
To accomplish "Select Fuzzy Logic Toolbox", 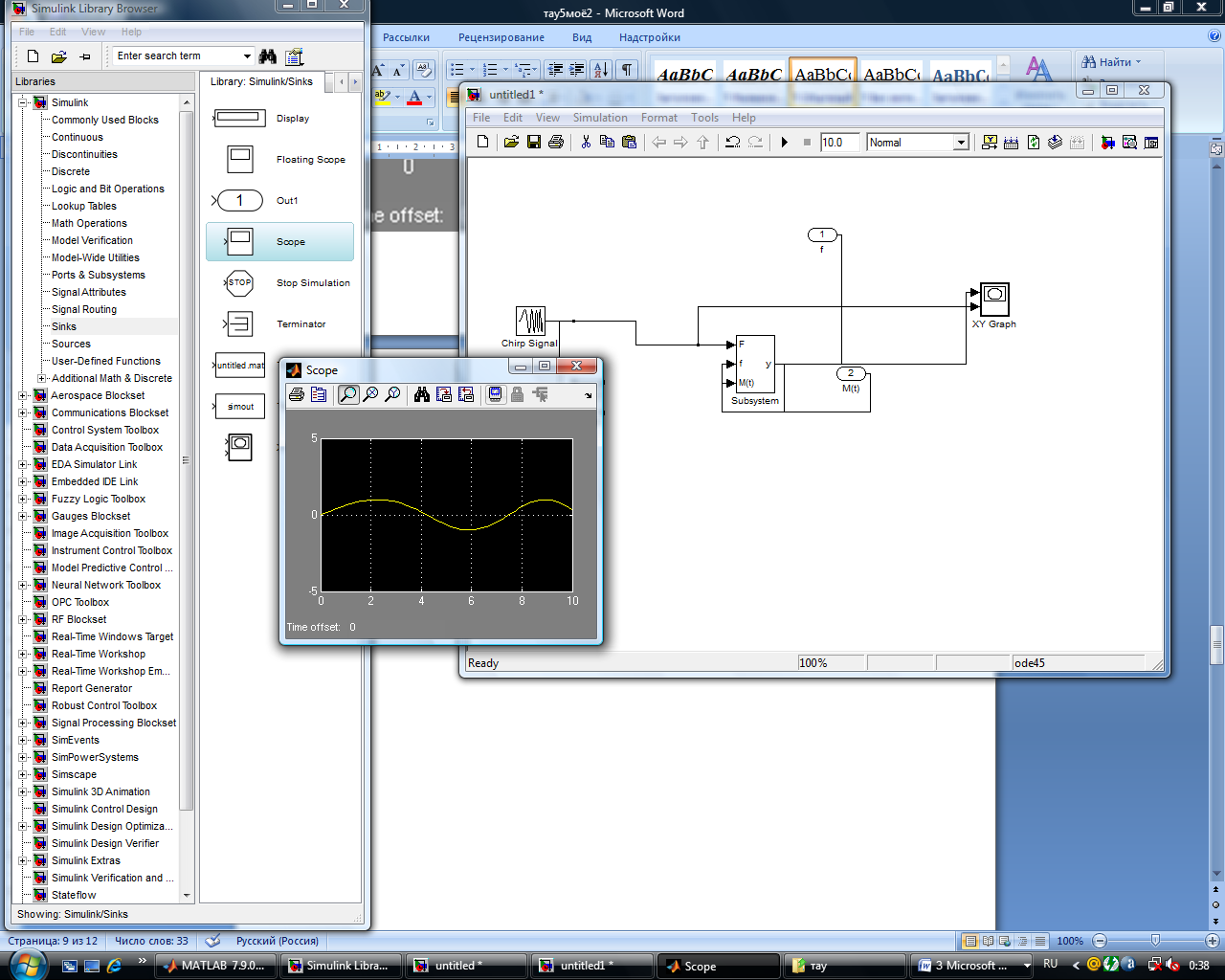I will click(x=99, y=499).
